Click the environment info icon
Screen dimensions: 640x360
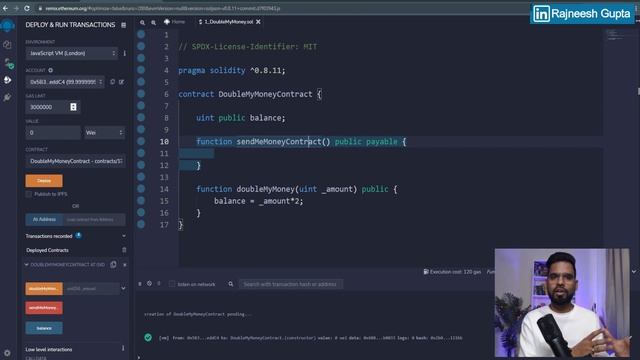[x=124, y=53]
